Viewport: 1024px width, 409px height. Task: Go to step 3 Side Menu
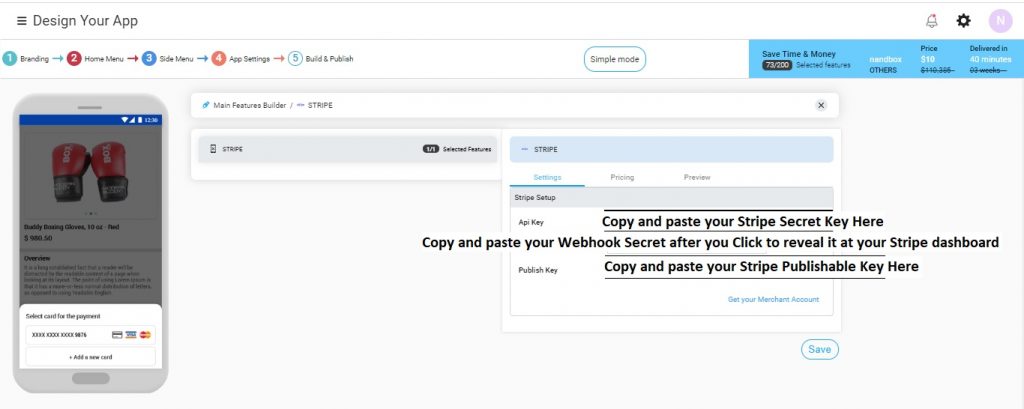(168, 59)
